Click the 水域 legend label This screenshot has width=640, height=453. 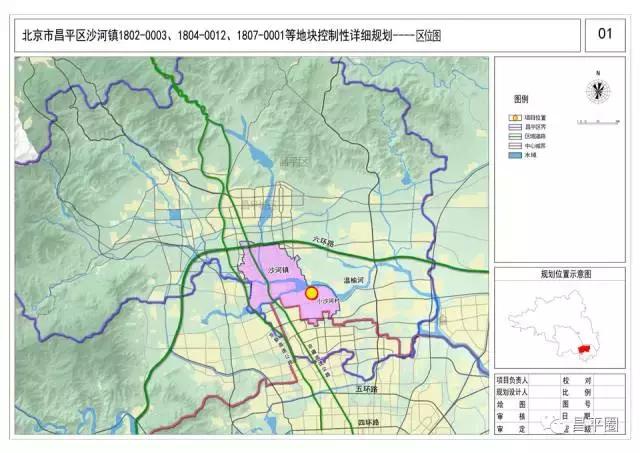point(530,155)
